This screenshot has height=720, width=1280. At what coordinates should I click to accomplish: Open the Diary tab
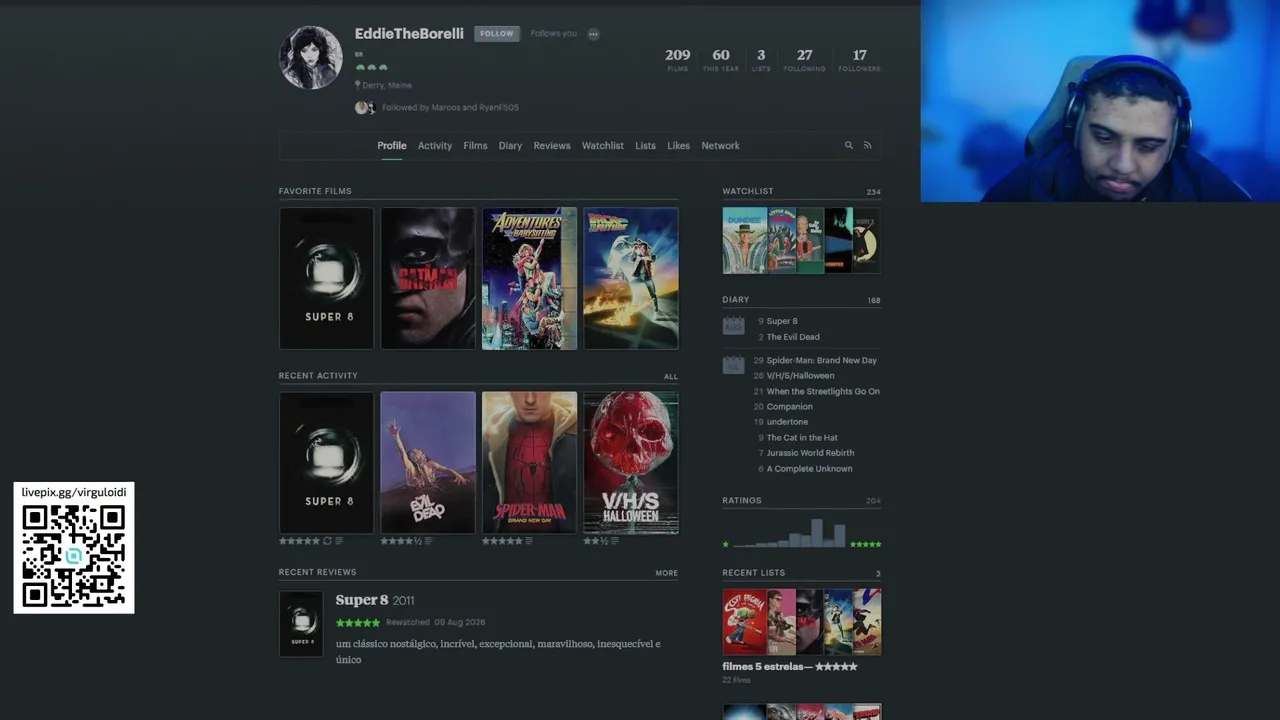[510, 146]
